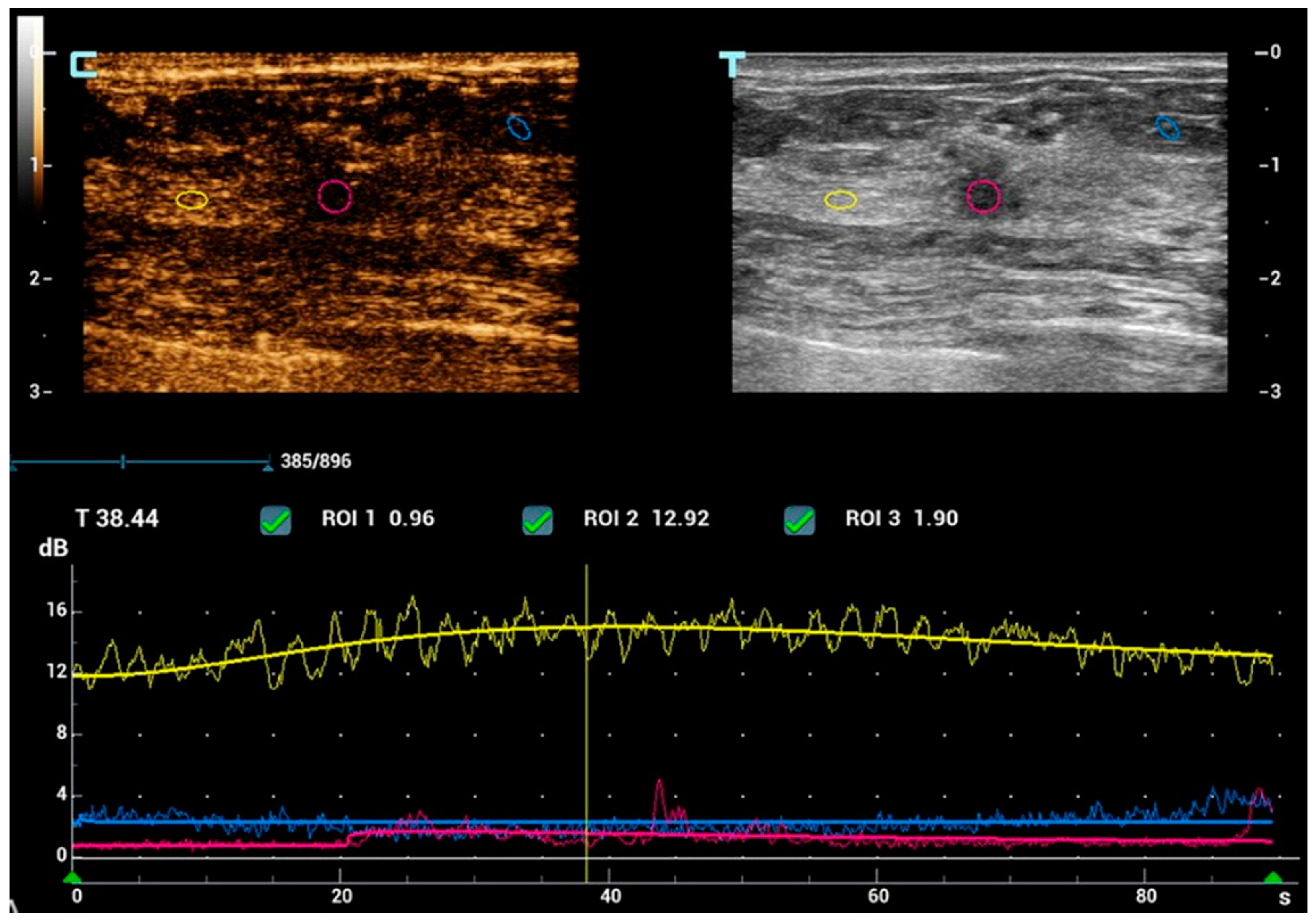
Task: Click the left green start marker on time axis
Action: [x=72, y=878]
